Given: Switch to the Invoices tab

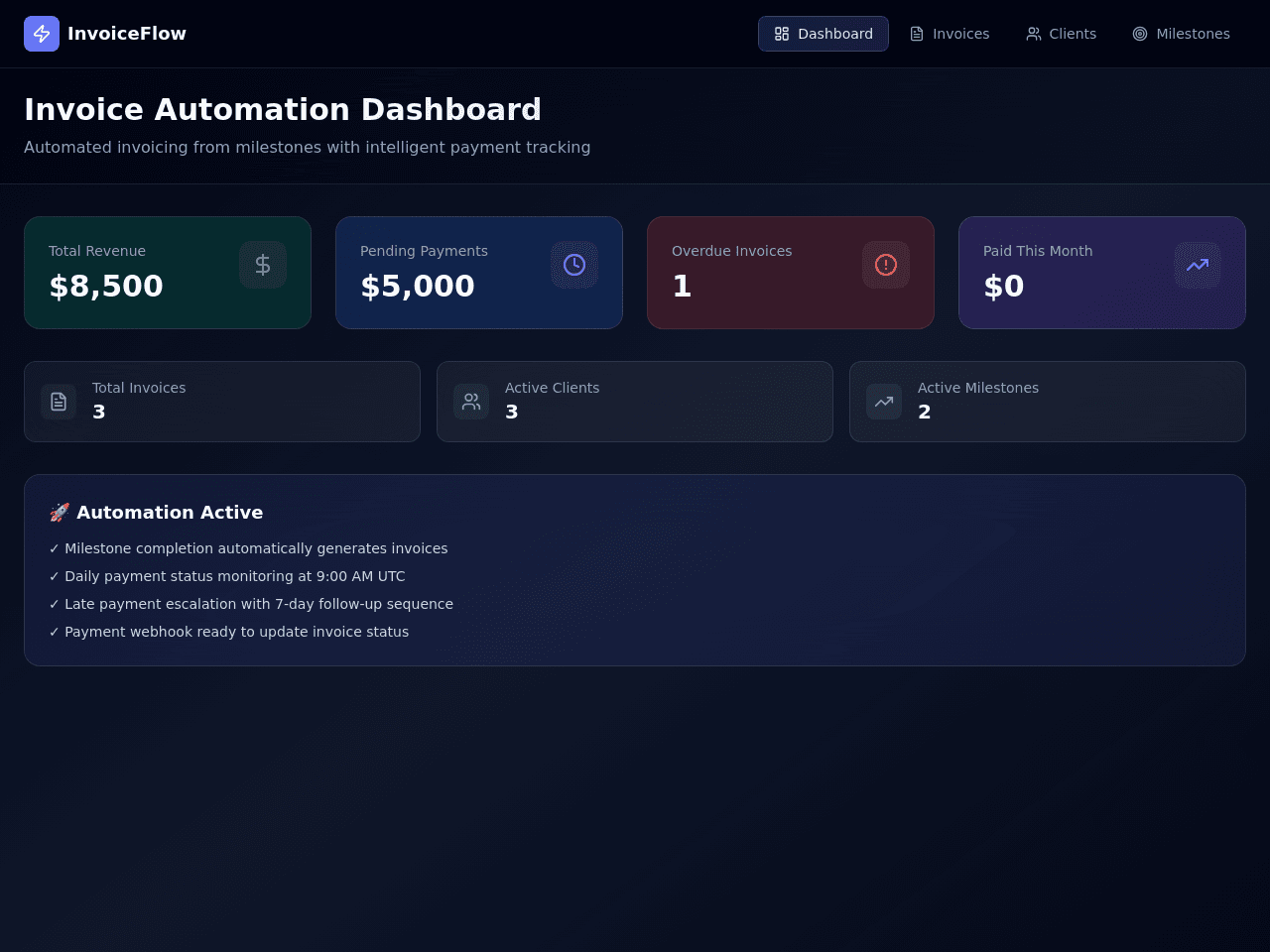Looking at the screenshot, I should point(950,34).
